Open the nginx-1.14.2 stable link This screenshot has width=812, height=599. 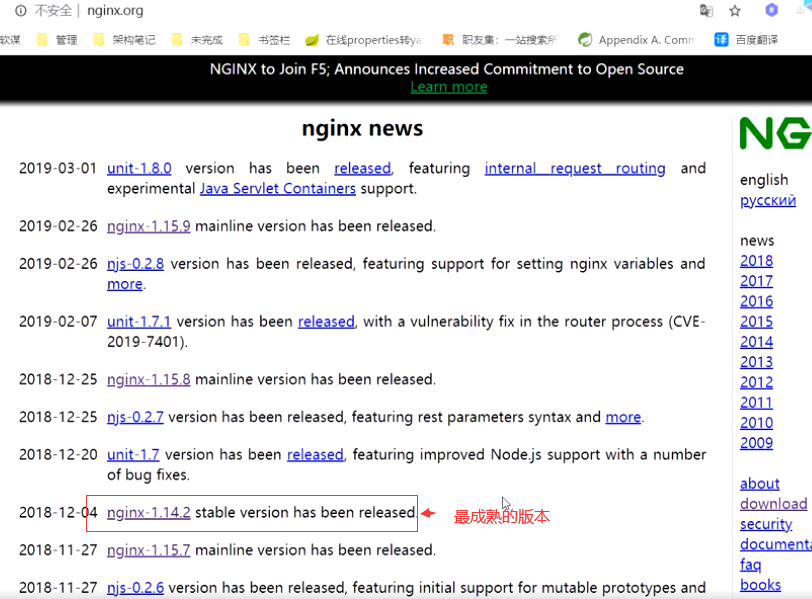(149, 513)
